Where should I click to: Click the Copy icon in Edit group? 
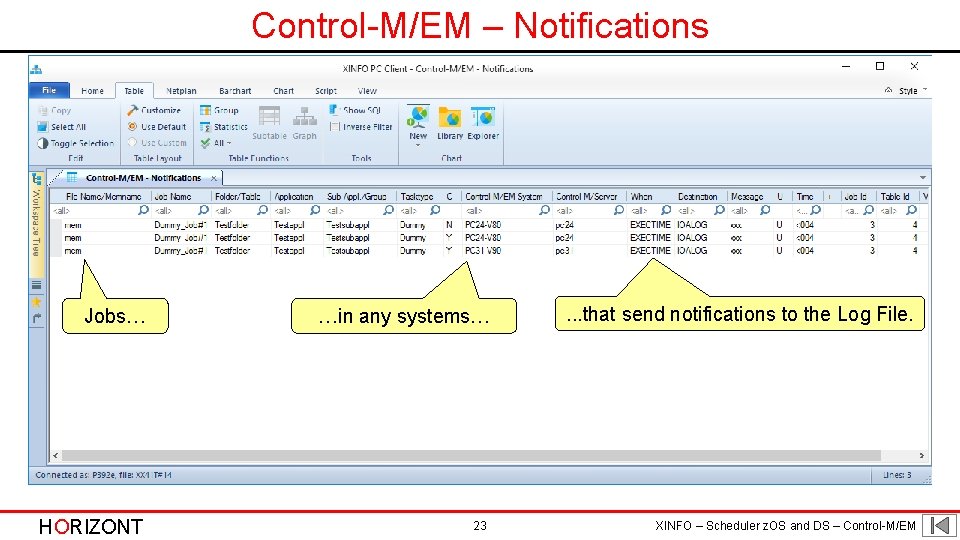pos(42,111)
